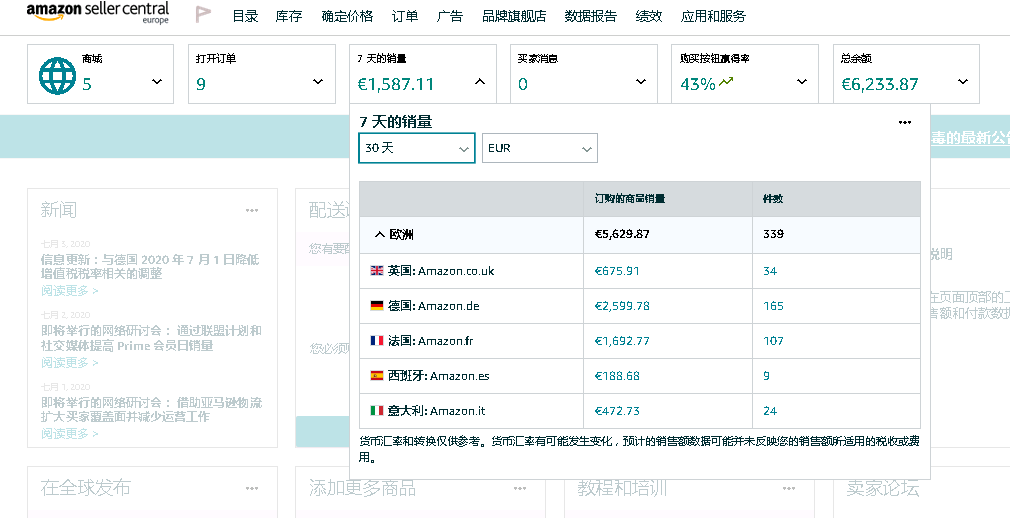Image resolution: width=1010 pixels, height=518 pixels.
Task: Expand the 总余额 total balance widget
Action: tap(962, 82)
